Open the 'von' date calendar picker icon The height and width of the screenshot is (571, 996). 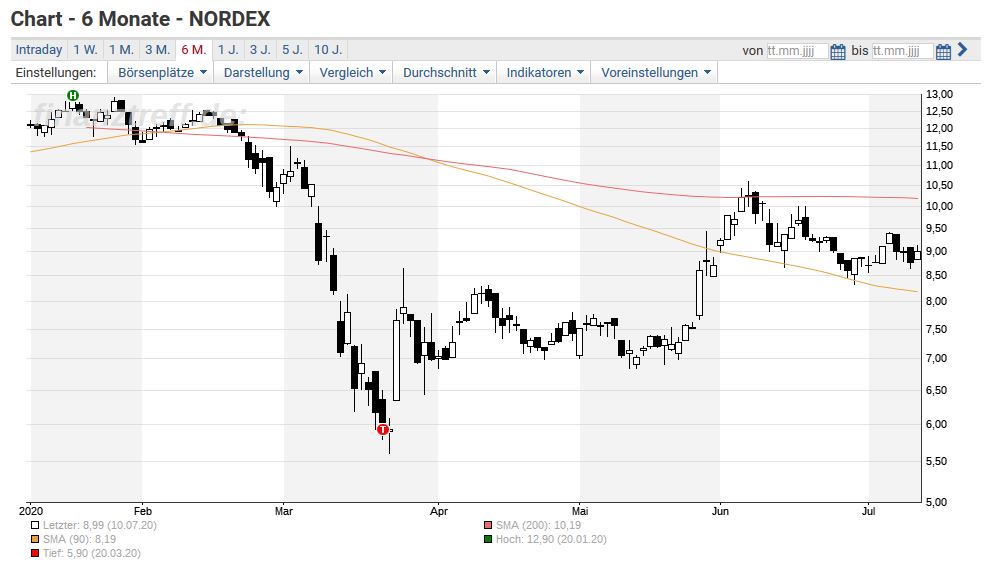(x=838, y=51)
